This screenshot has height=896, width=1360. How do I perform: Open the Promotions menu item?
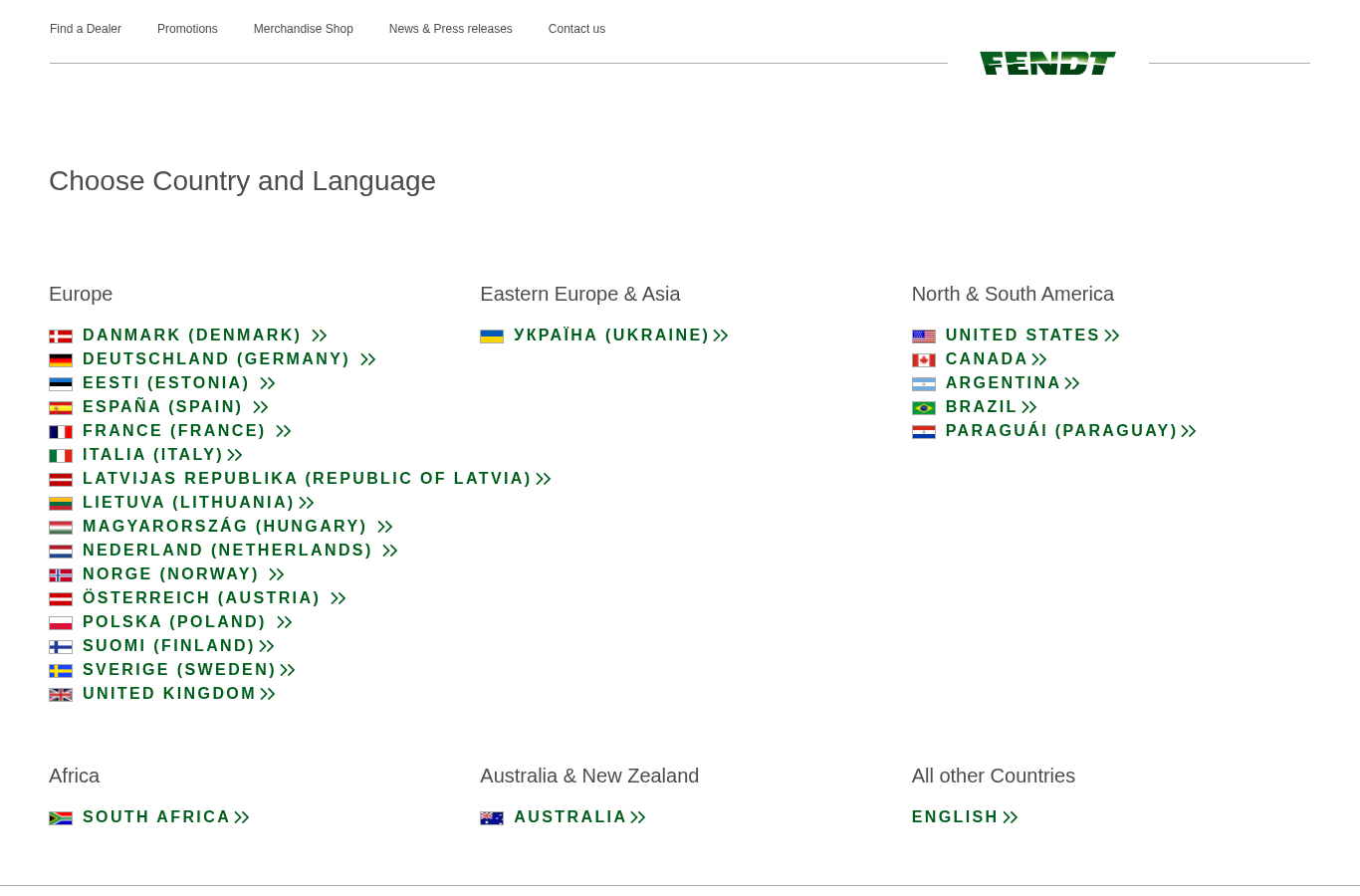coord(187,29)
